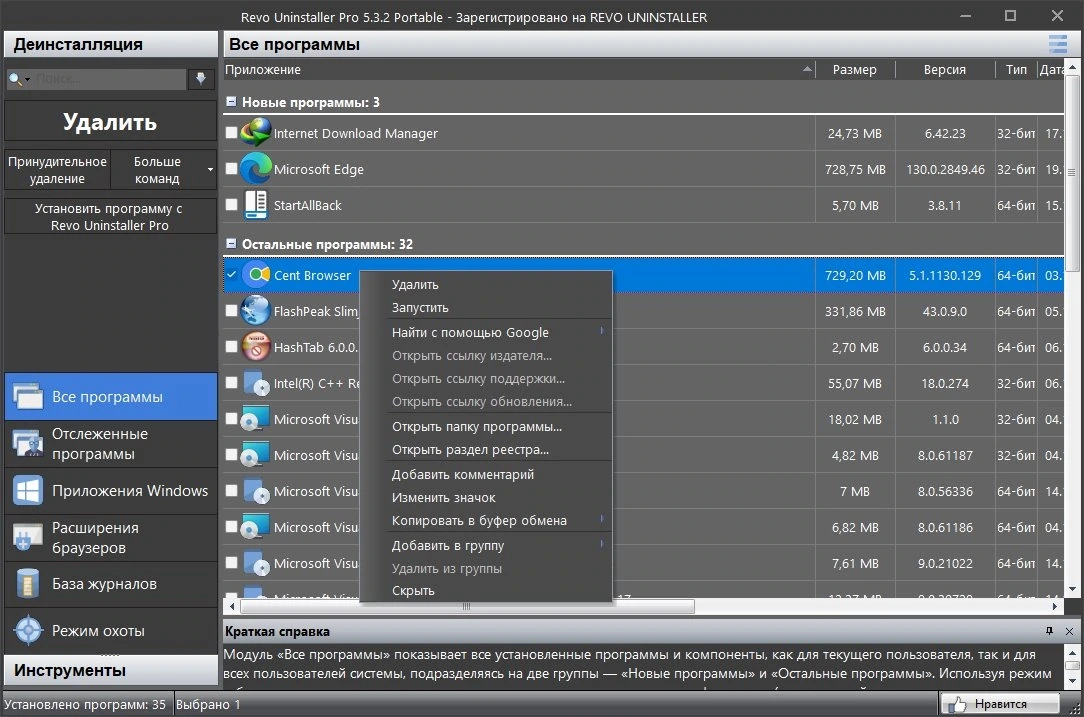
Task: Sort by 'Приложение' column header
Action: [519, 69]
